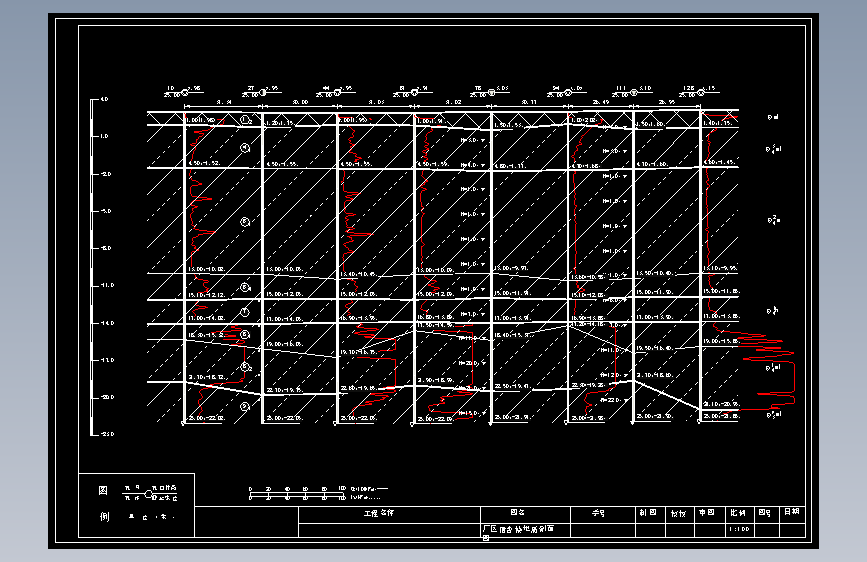
Task: Select borehole marker number 10
Action: [x=185, y=93]
